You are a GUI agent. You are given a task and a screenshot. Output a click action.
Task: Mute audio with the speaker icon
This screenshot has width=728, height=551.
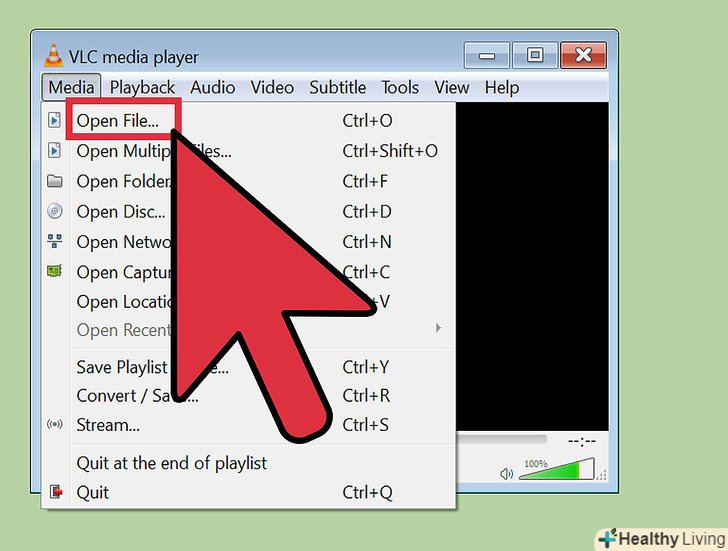pos(507,474)
